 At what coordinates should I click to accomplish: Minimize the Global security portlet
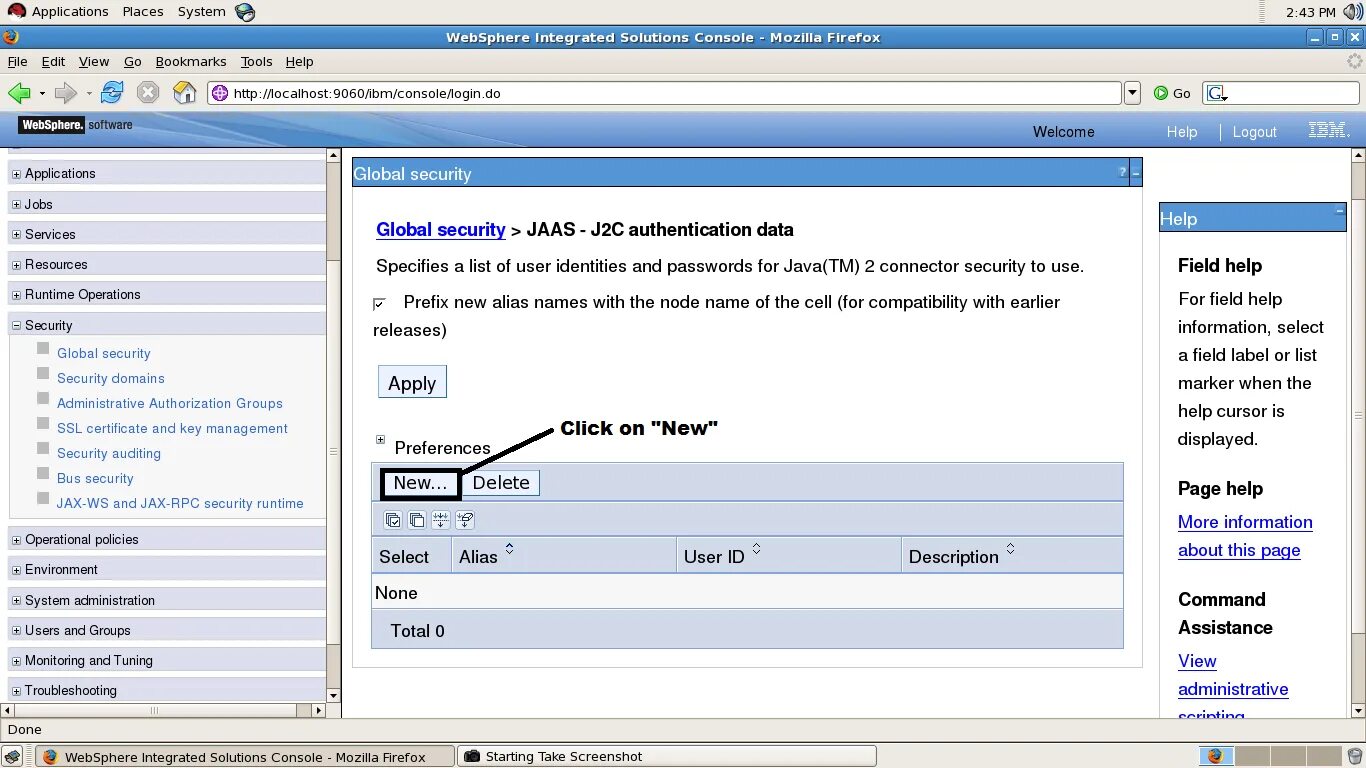(1136, 173)
